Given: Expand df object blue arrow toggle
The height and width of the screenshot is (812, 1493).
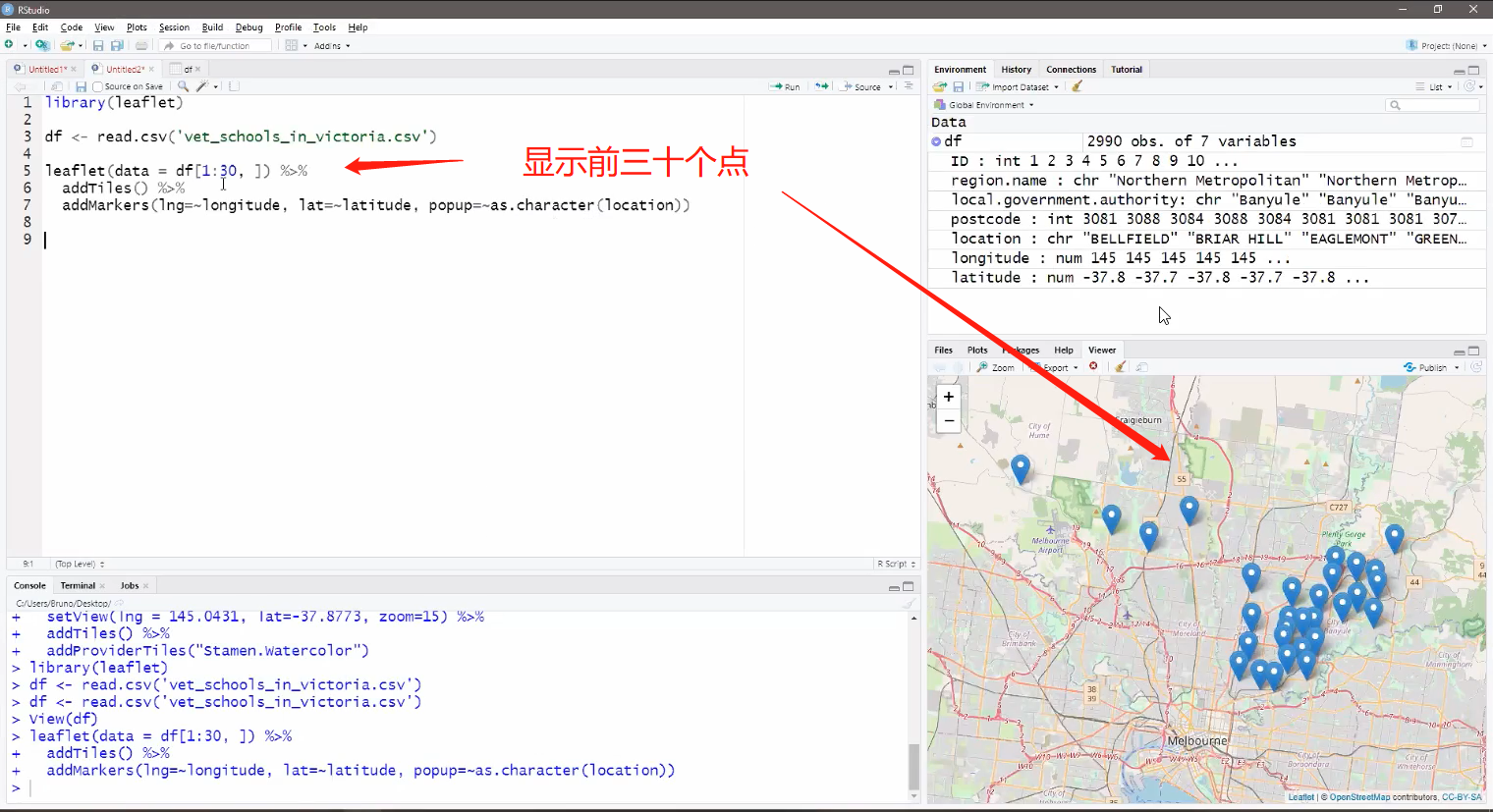Looking at the screenshot, I should coord(936,141).
